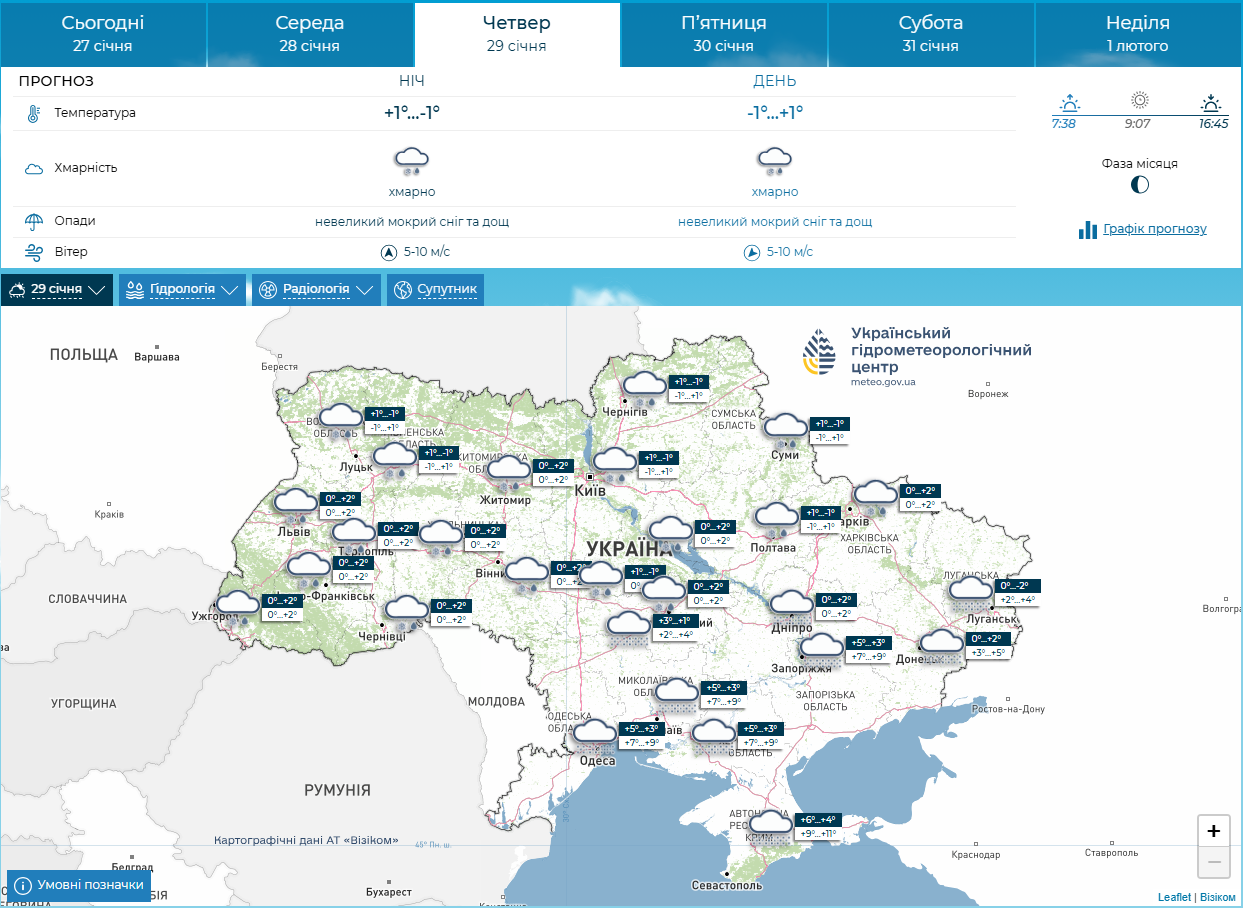The height and width of the screenshot is (908, 1243).
Task: Click the moon phase symbol under Фаза місяця
Action: tap(1138, 184)
